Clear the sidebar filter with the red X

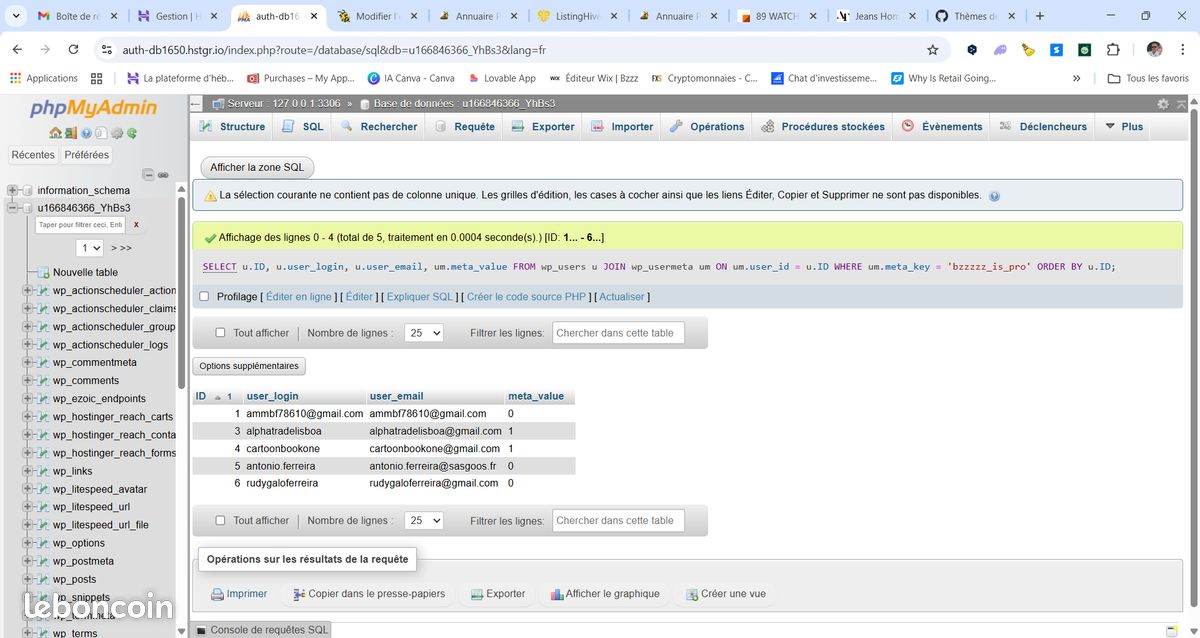(136, 225)
